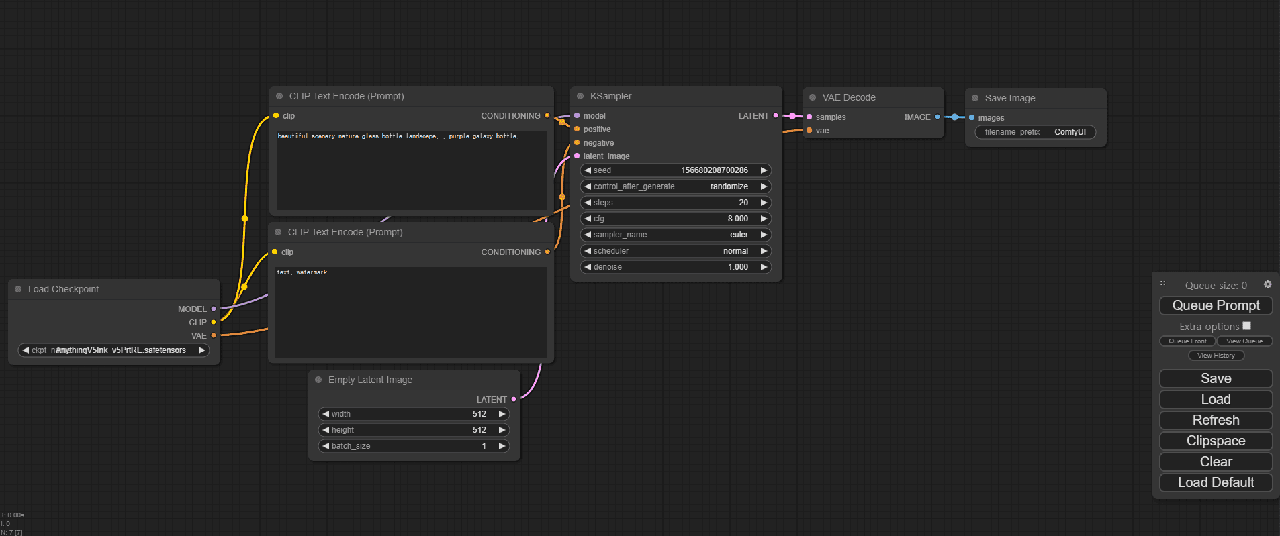Collapse the Load Checkpoint node via its dot

click(18, 289)
